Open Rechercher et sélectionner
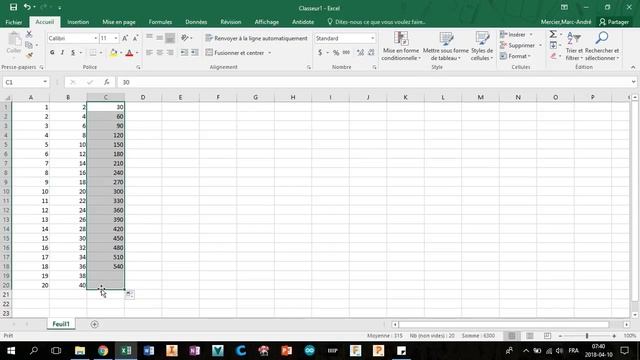Viewport: 640px width, 360px height. coord(602,46)
